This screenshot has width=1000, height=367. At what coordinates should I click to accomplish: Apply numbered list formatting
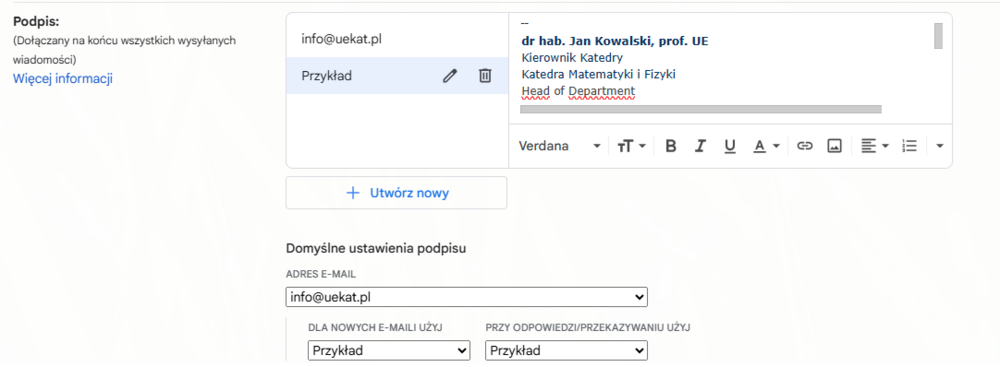(909, 146)
